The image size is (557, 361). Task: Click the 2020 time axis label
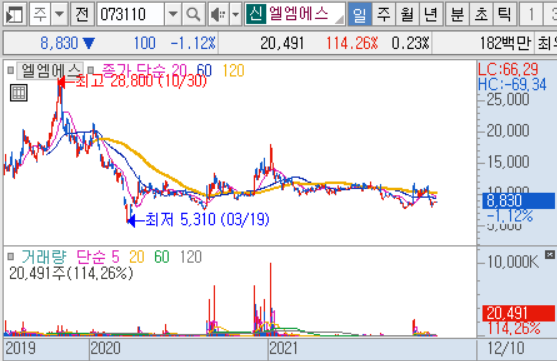[x=105, y=349]
